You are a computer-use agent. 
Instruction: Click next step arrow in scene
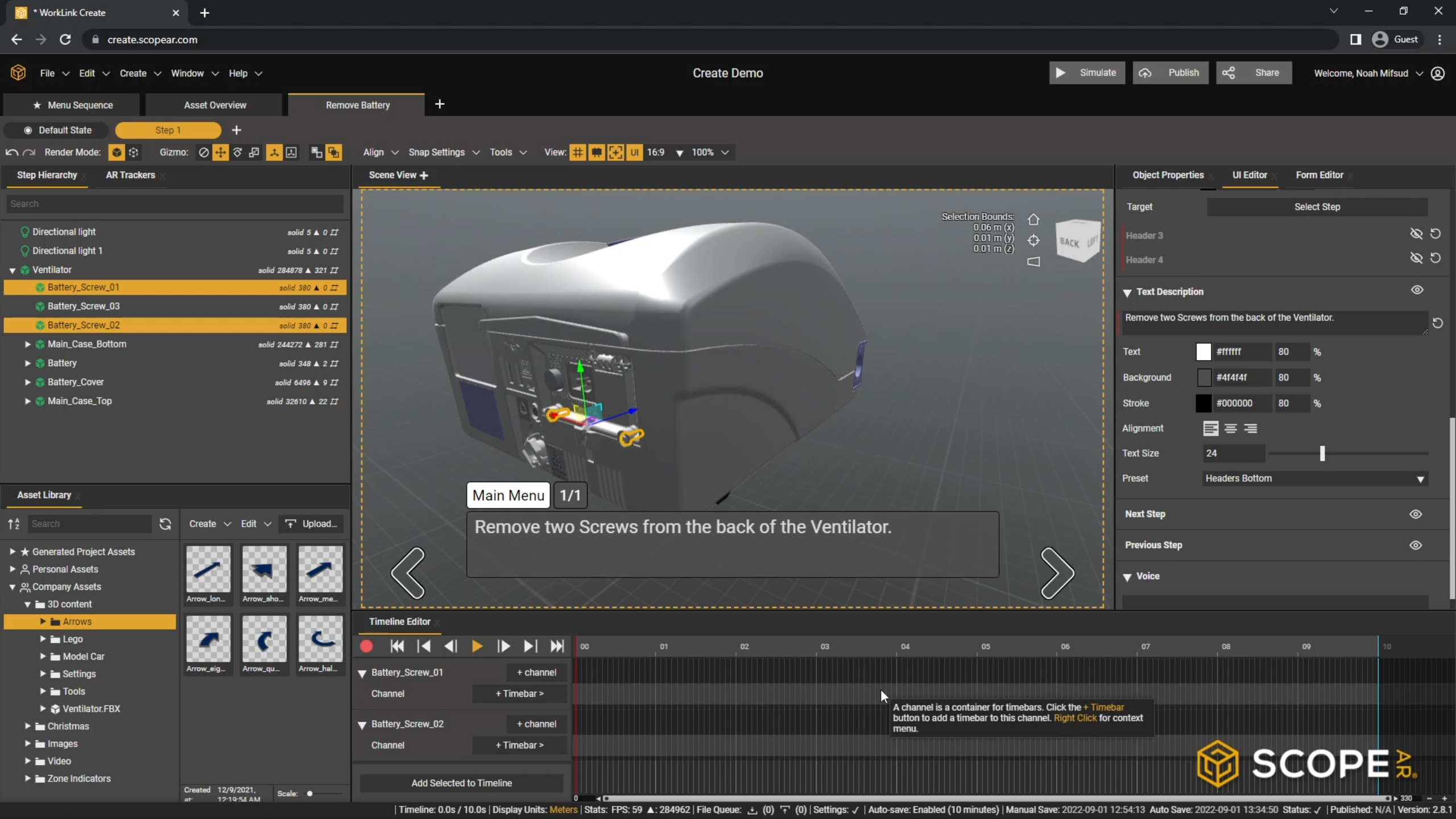1057,573
